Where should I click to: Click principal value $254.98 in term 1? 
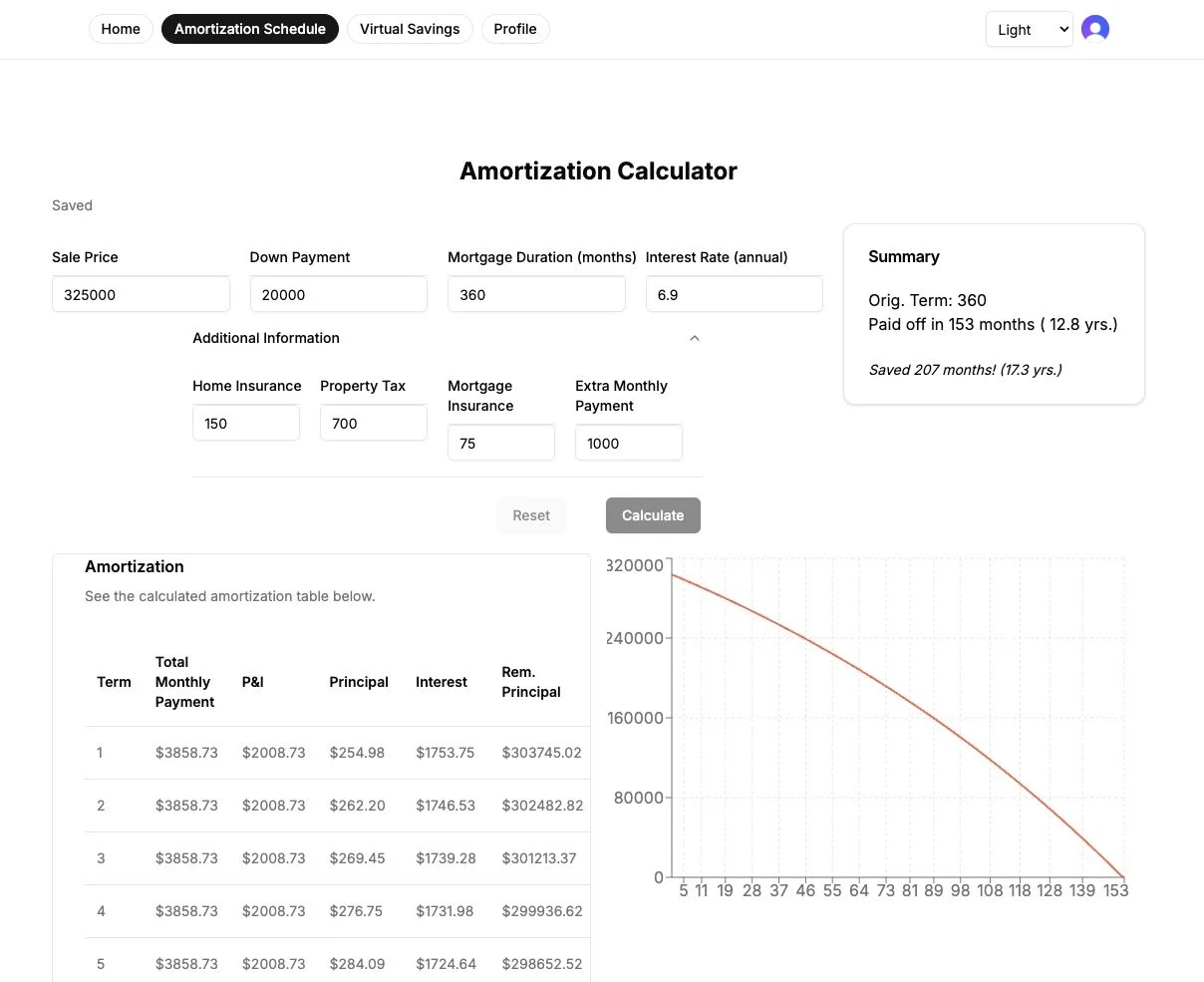coord(357,753)
